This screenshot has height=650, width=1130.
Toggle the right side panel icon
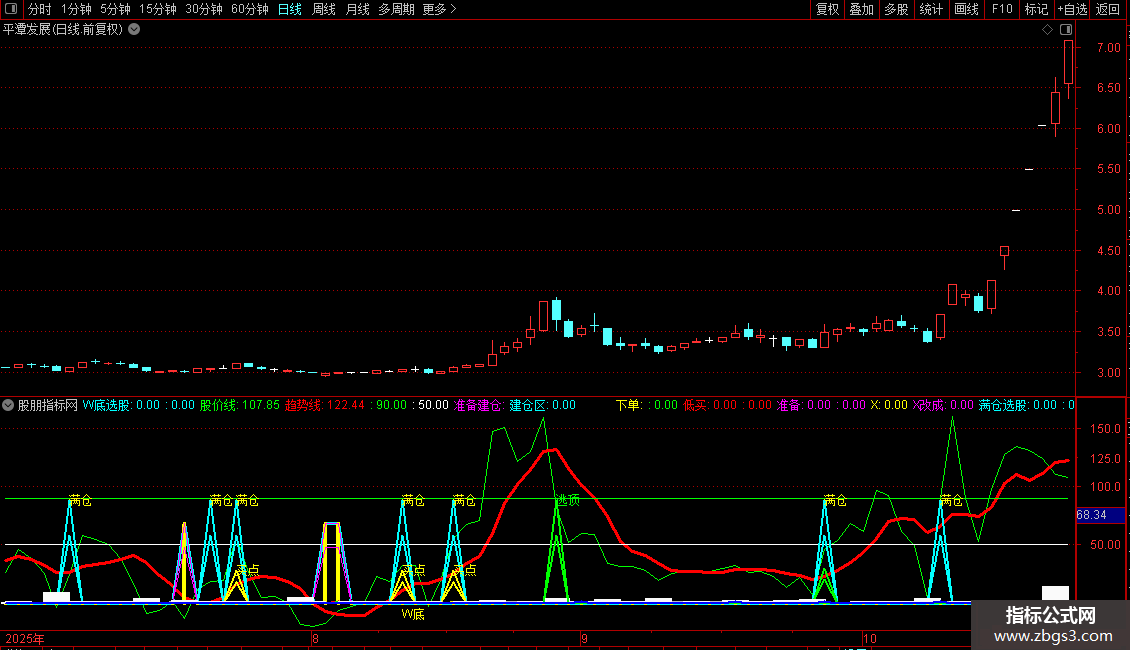[1066, 30]
